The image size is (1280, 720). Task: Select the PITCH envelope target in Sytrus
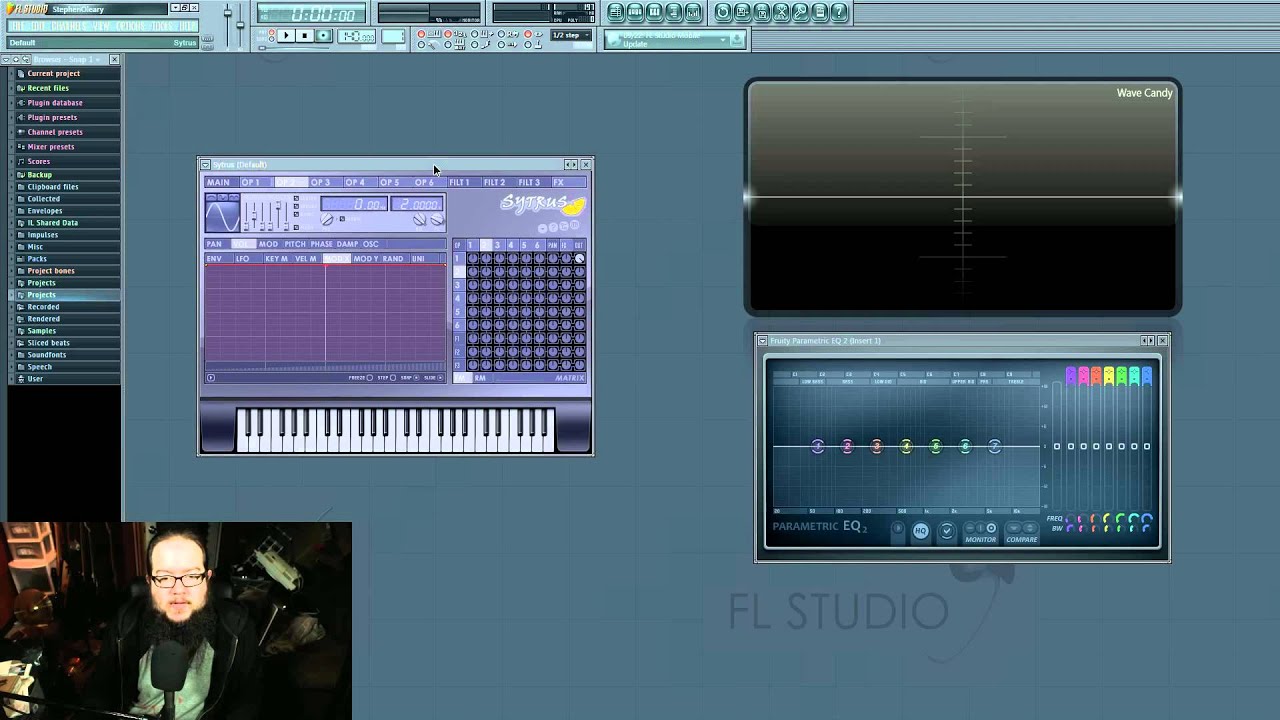(295, 244)
